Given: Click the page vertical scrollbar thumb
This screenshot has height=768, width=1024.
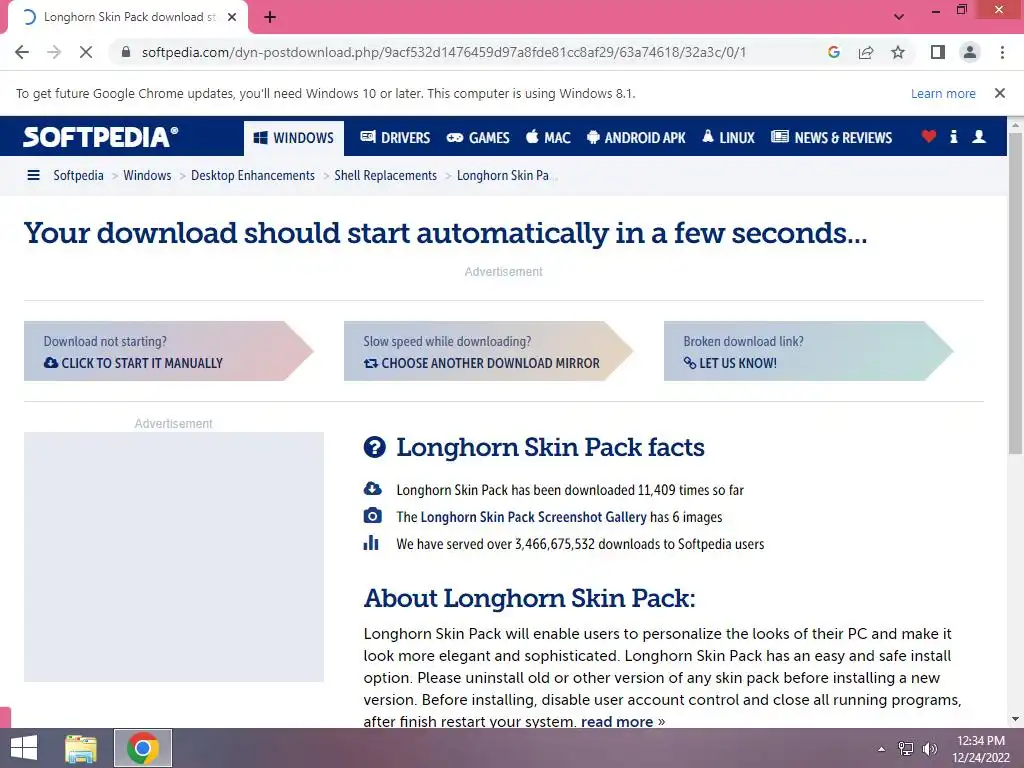Looking at the screenshot, I should [1015, 293].
